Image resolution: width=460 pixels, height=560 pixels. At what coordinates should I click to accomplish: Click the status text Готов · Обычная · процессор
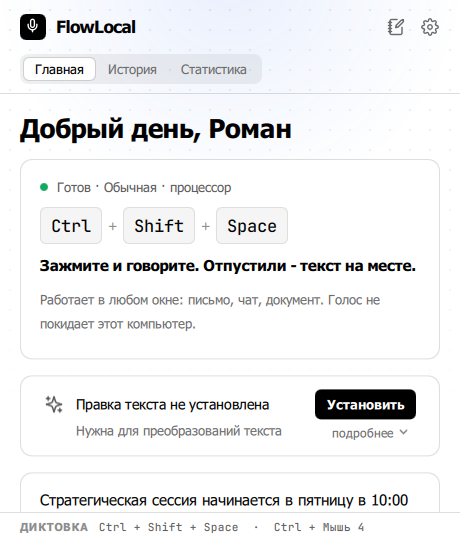point(144,188)
